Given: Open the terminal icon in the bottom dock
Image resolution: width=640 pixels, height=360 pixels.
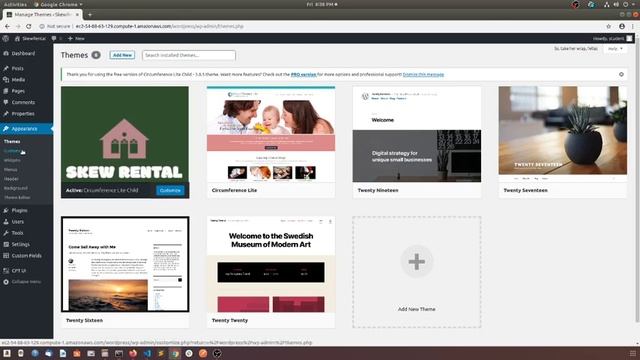Looking at the screenshot, I should click(x=119, y=353).
